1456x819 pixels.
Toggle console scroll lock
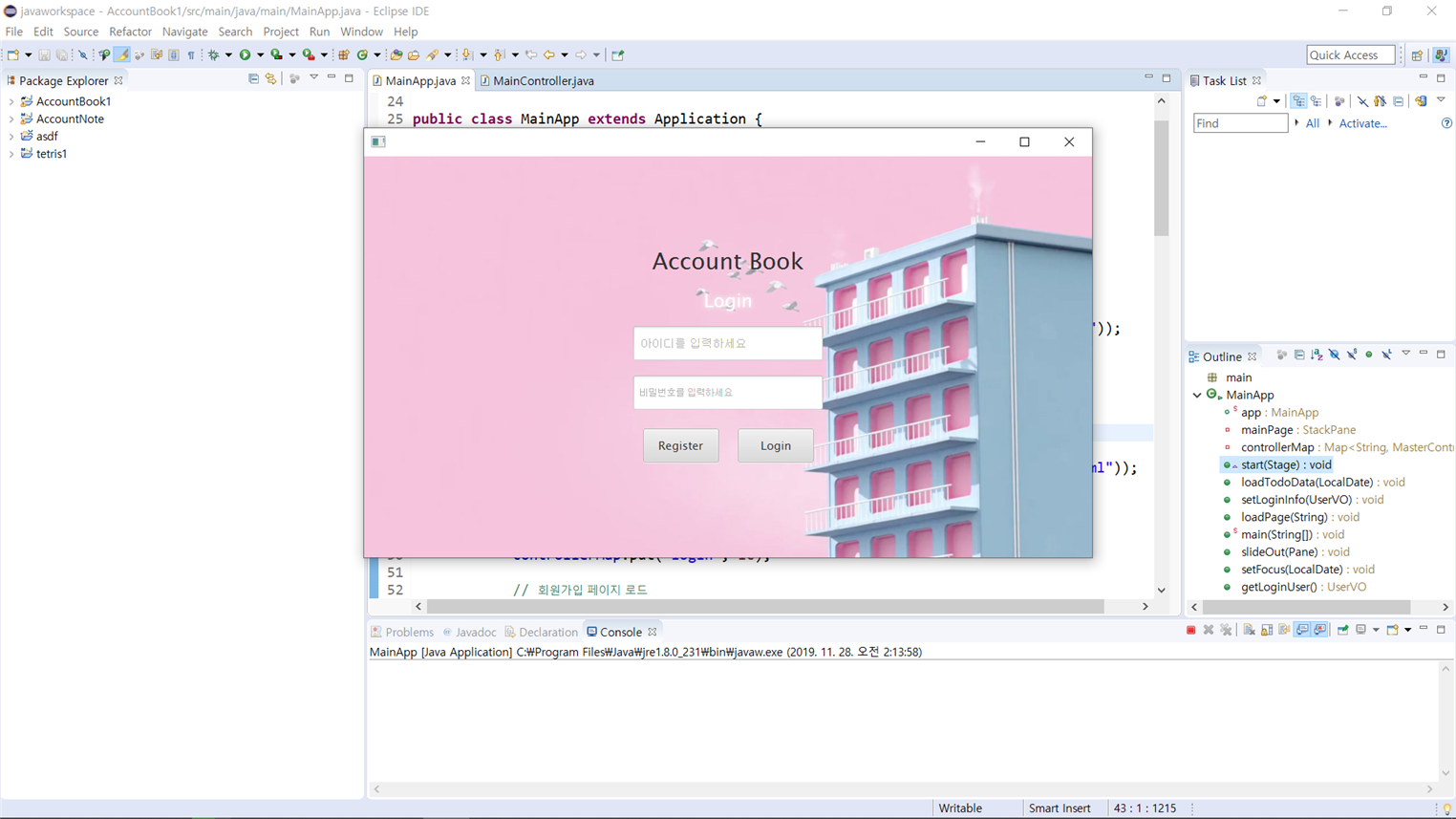click(1266, 630)
